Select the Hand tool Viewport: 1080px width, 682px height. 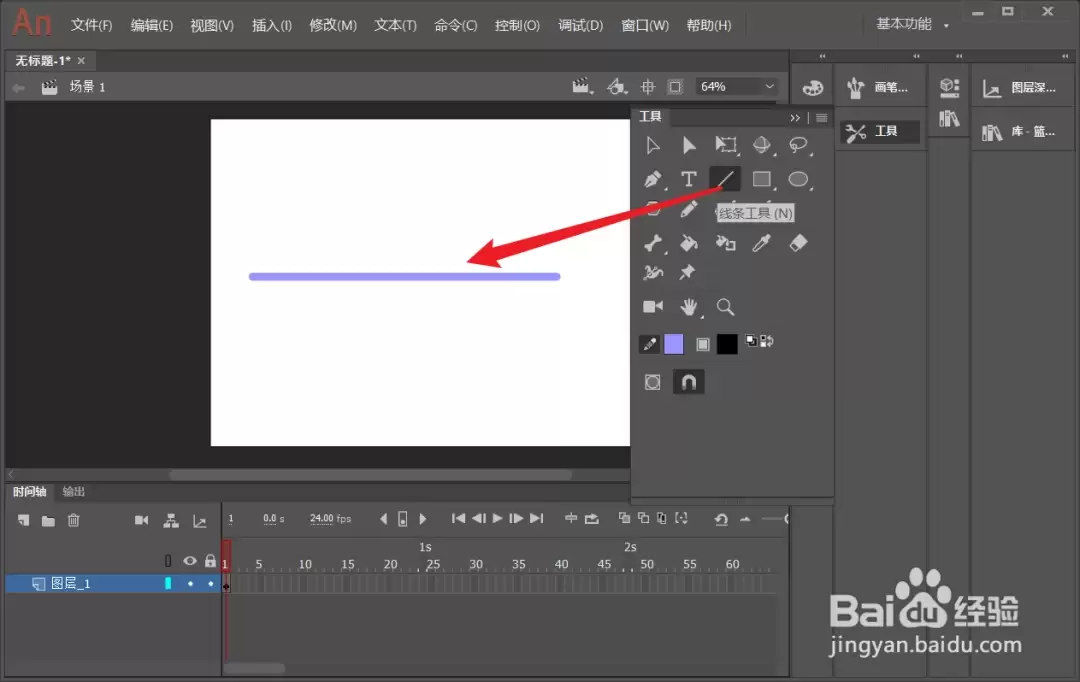pos(688,307)
